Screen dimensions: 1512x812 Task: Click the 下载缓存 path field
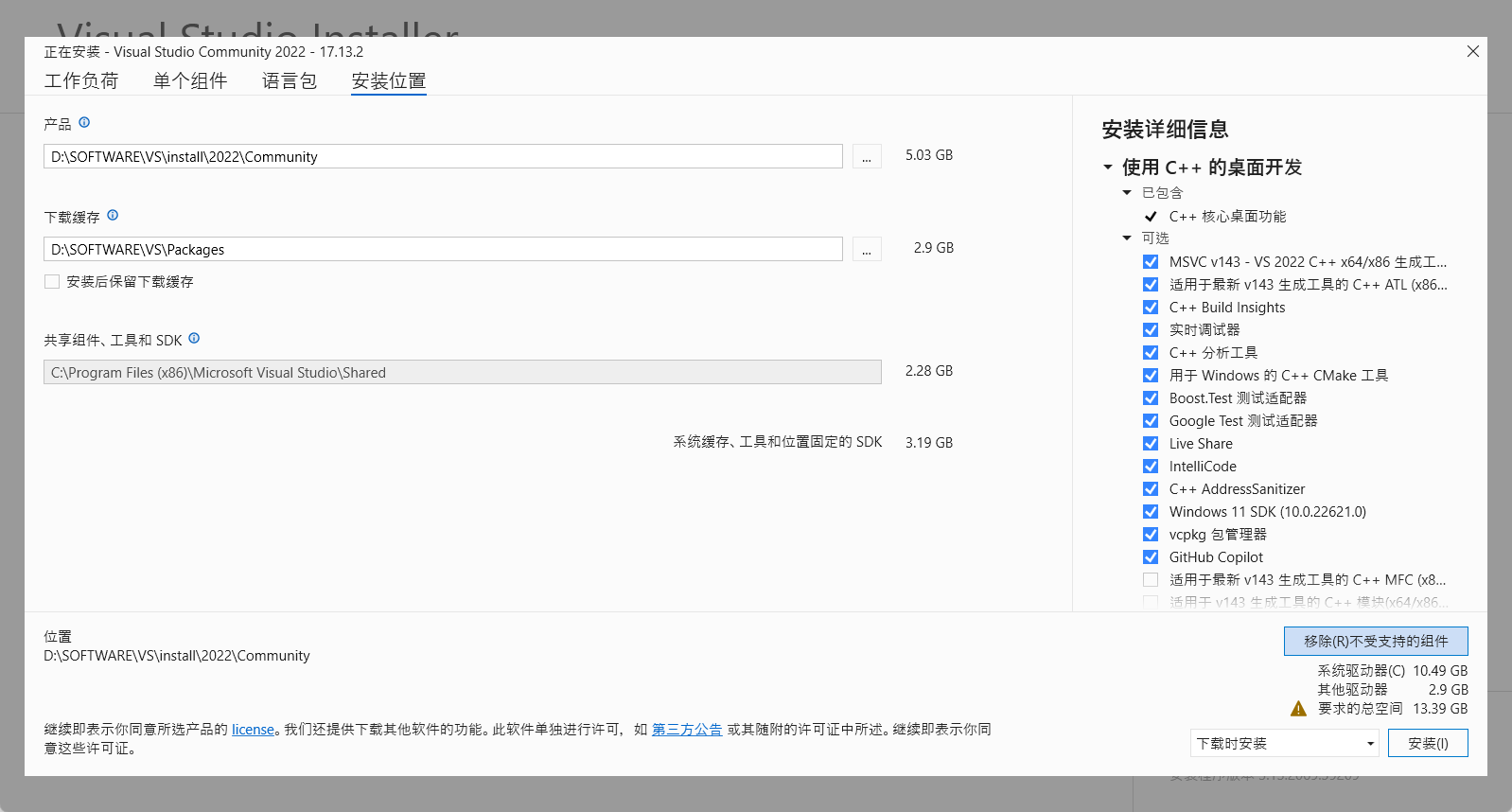click(x=443, y=249)
